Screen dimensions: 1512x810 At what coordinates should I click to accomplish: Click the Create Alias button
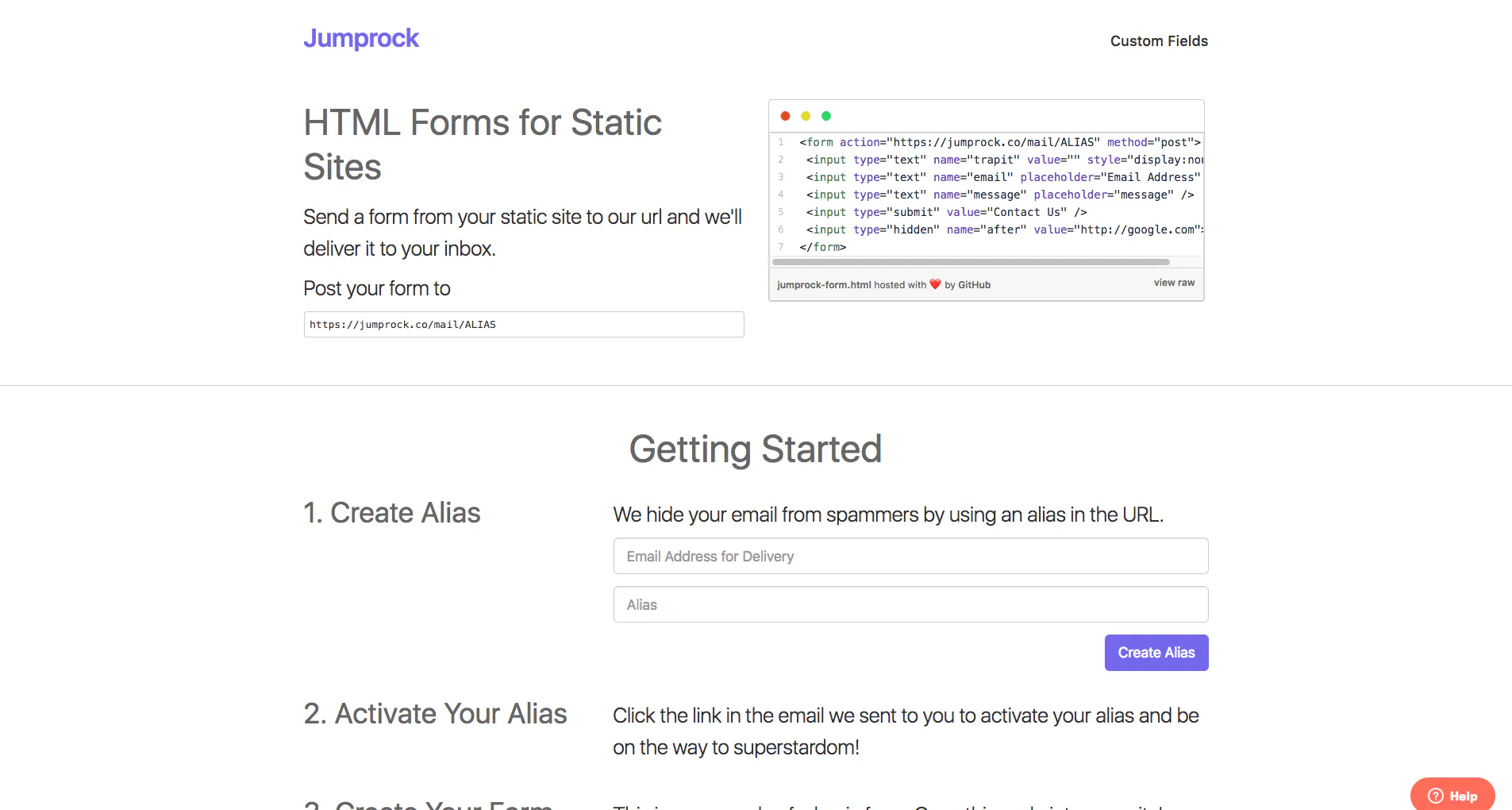coord(1156,653)
